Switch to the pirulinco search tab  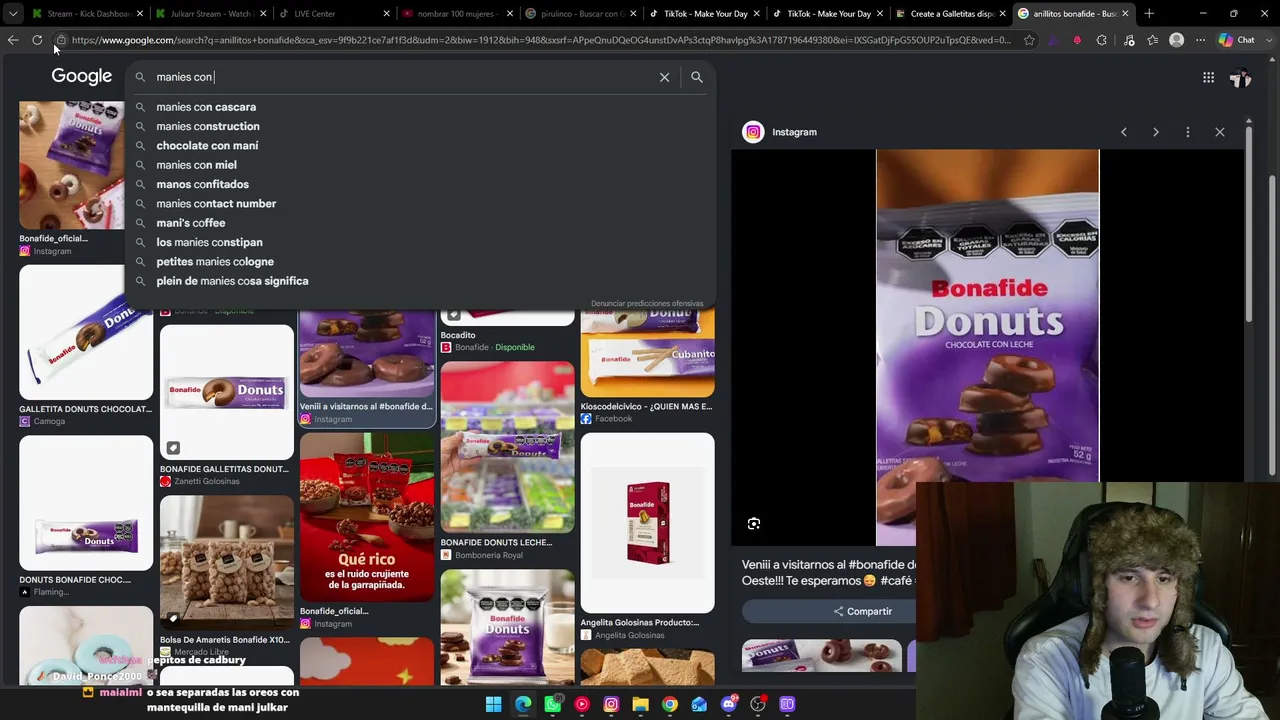coord(580,14)
